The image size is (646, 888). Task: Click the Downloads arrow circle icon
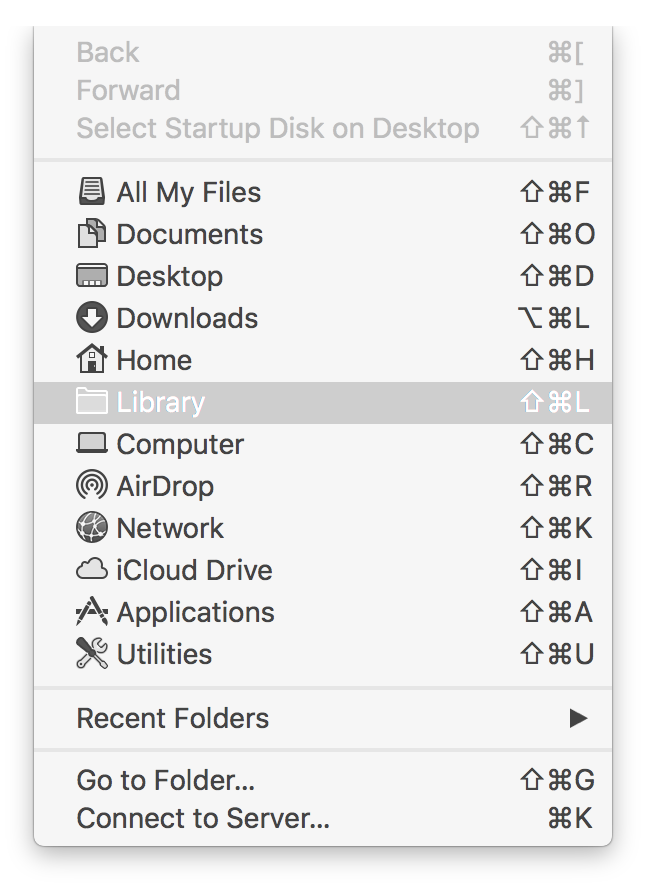pos(91,317)
